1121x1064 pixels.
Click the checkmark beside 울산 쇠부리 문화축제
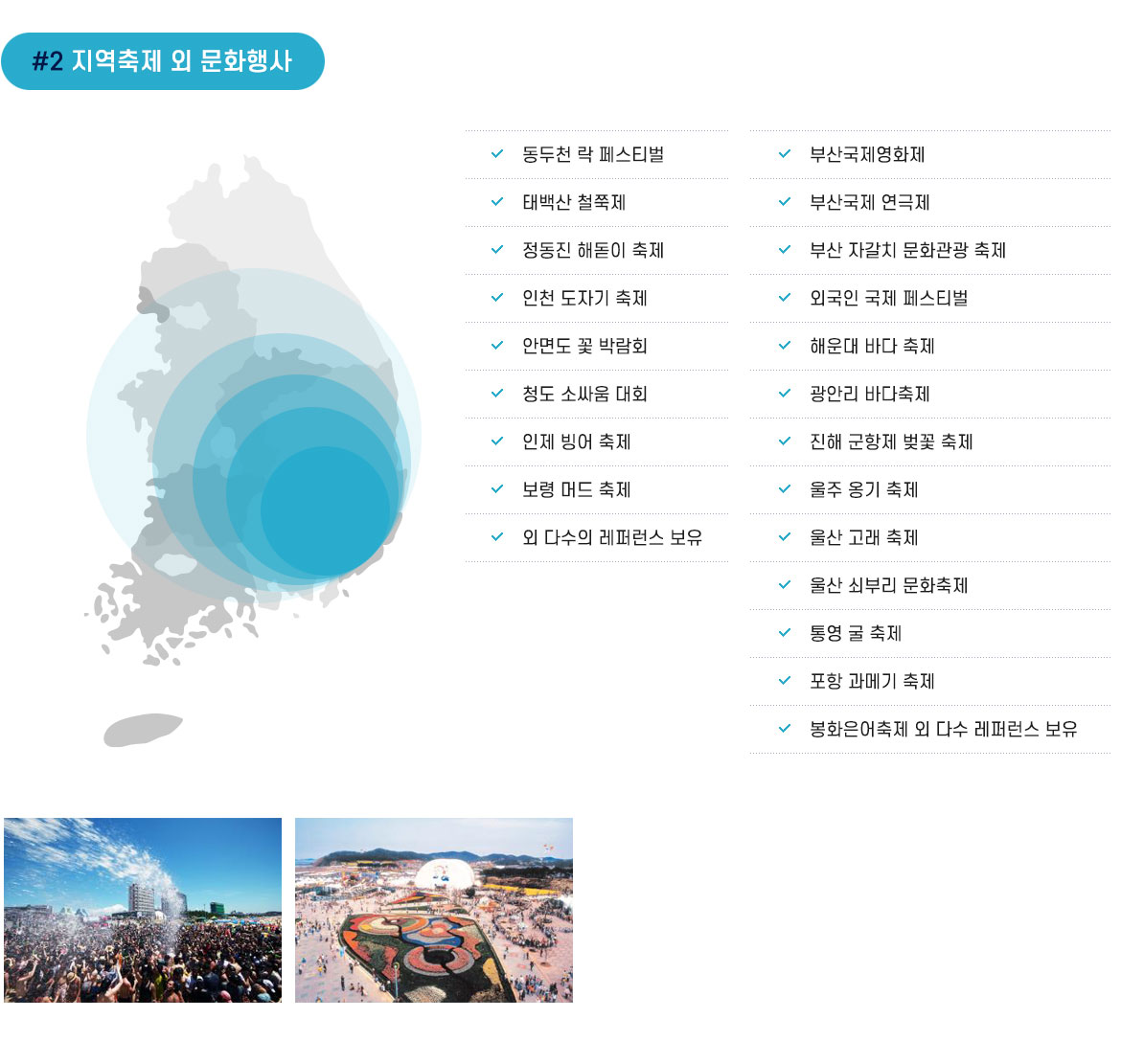785,584
